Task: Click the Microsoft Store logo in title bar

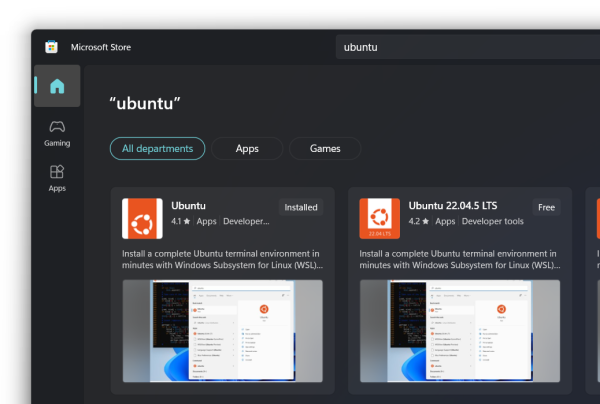Action: point(51,47)
